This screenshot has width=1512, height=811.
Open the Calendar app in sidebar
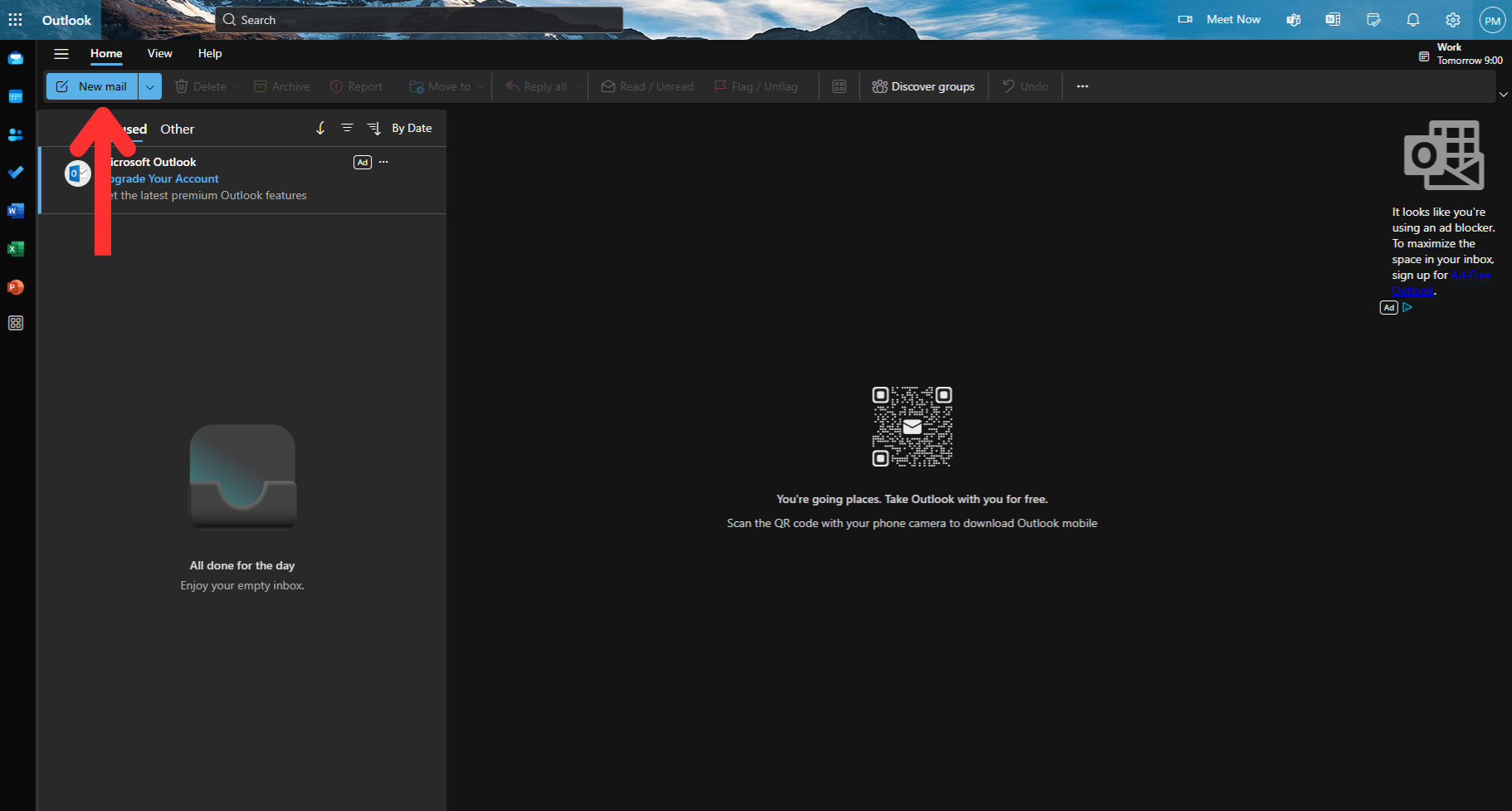point(16,96)
